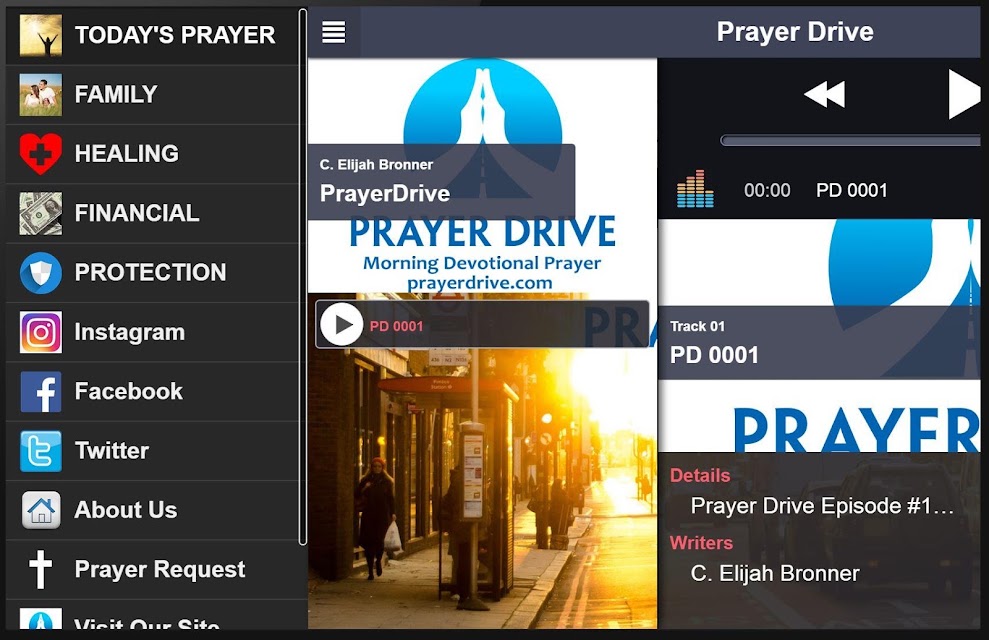
Task: Open the hamburger menu icon
Action: click(x=333, y=32)
